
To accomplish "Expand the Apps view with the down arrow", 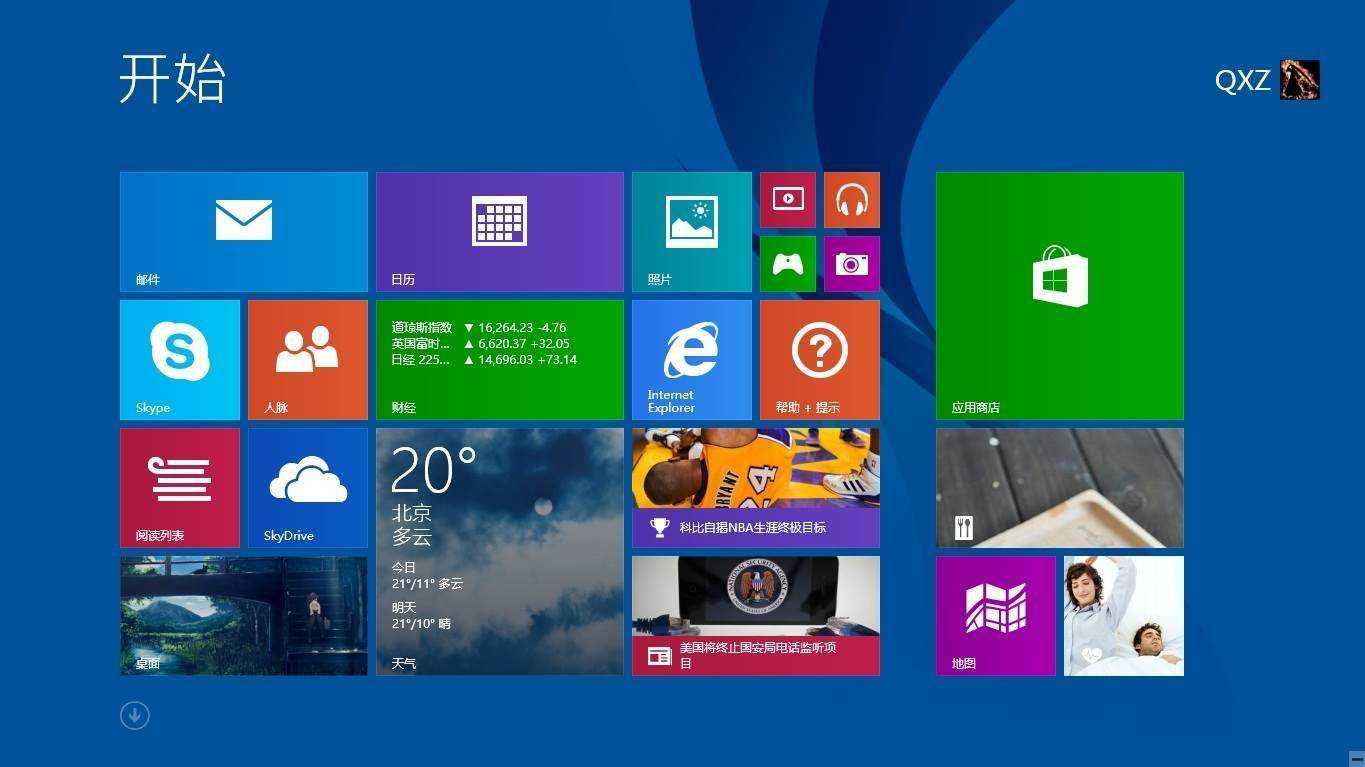I will pos(134,715).
